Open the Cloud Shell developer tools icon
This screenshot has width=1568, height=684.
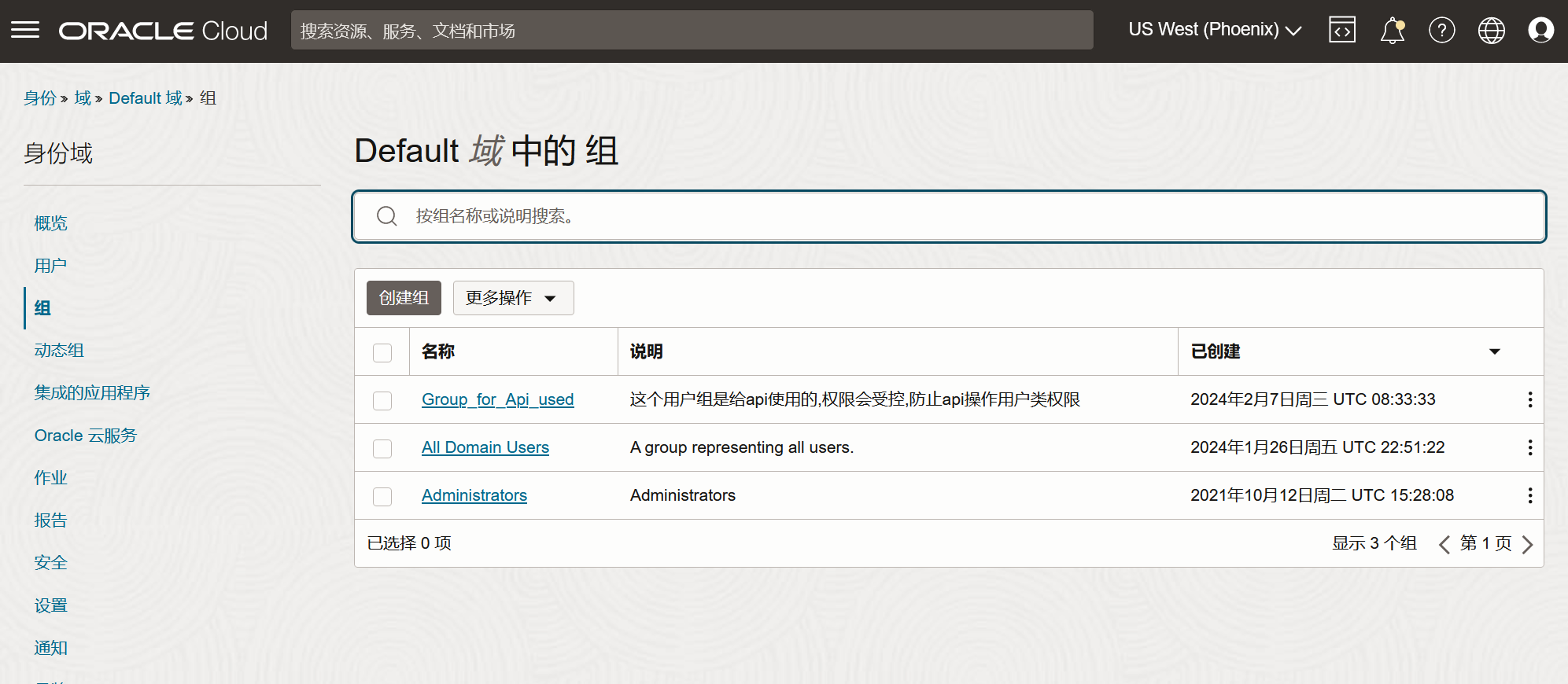click(x=1342, y=31)
